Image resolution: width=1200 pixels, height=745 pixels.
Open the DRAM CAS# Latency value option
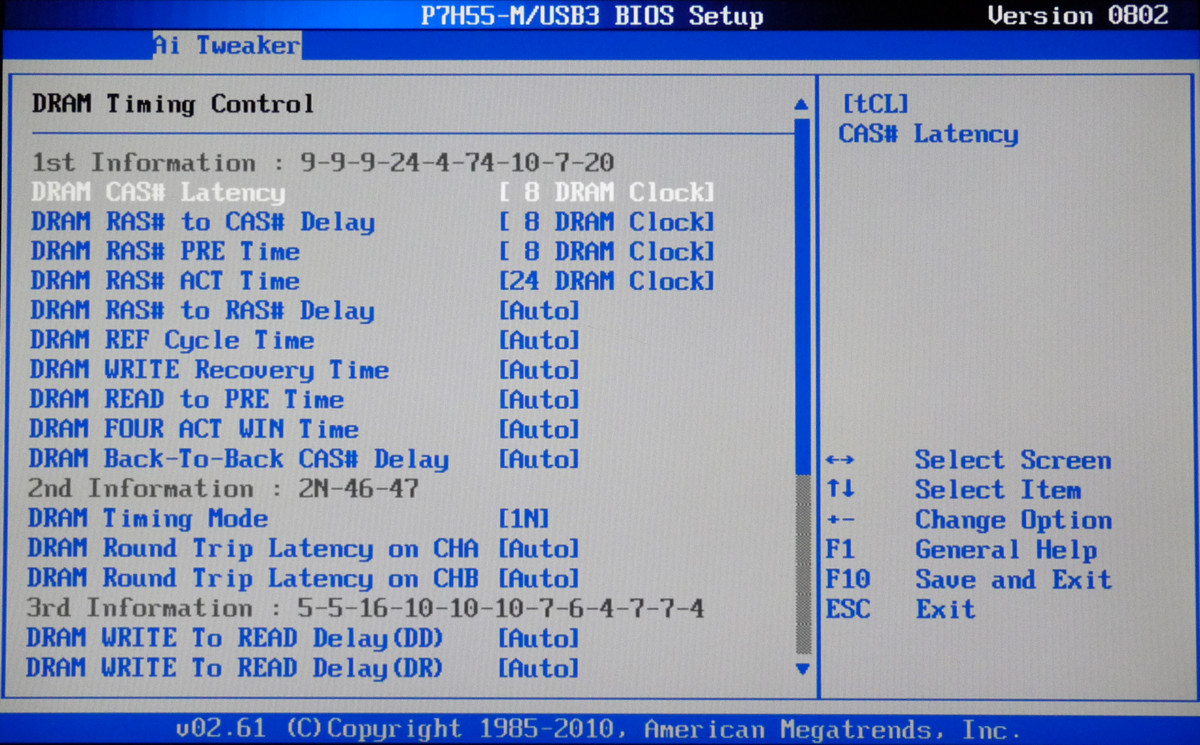pos(607,192)
